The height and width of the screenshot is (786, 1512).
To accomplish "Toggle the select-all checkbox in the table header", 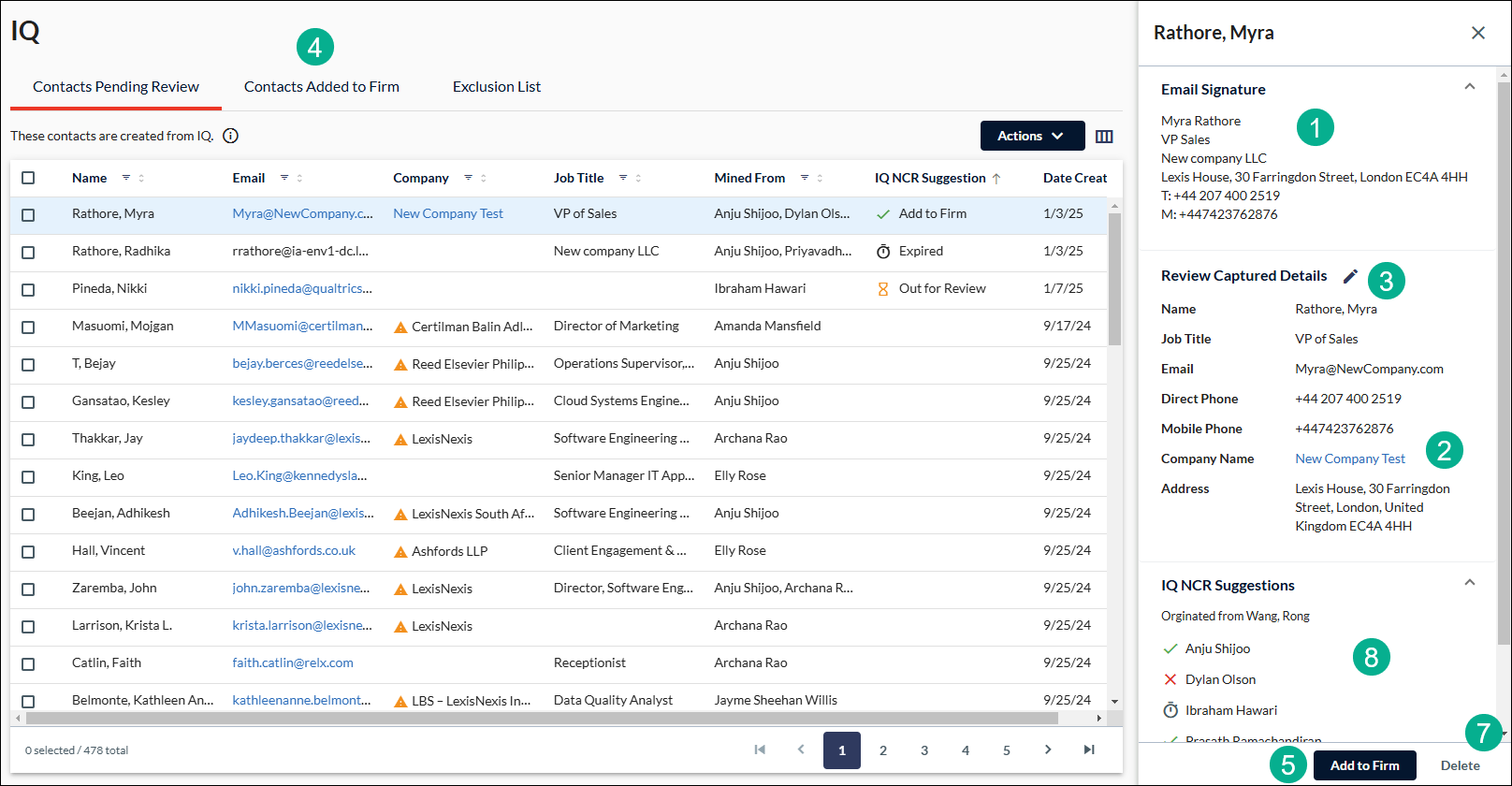I will 28,178.
